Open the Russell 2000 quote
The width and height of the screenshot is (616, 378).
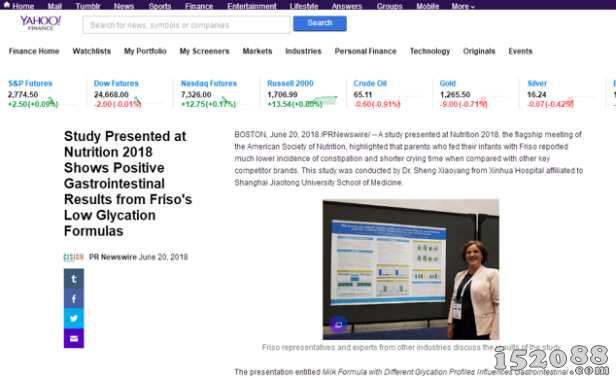tap(290, 83)
